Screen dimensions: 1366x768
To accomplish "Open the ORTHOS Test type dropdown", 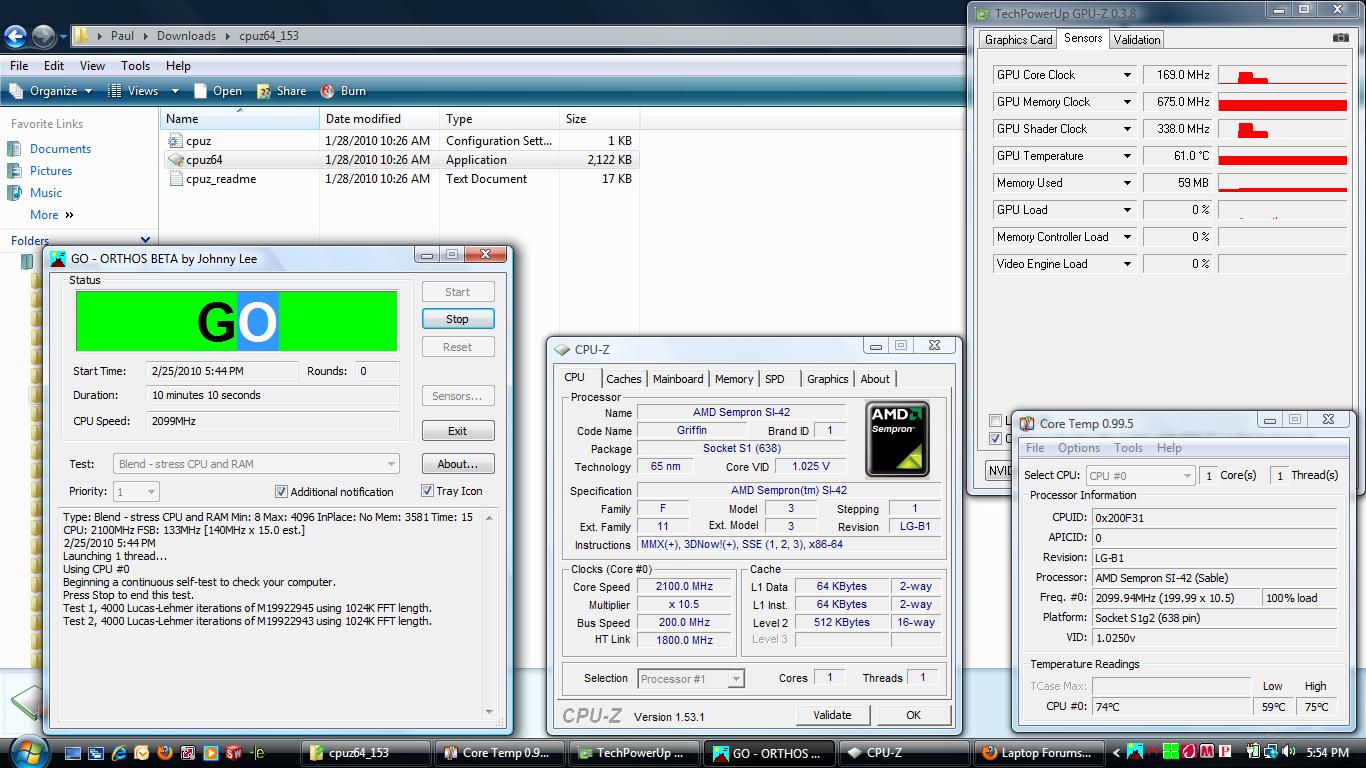I will pyautogui.click(x=257, y=464).
